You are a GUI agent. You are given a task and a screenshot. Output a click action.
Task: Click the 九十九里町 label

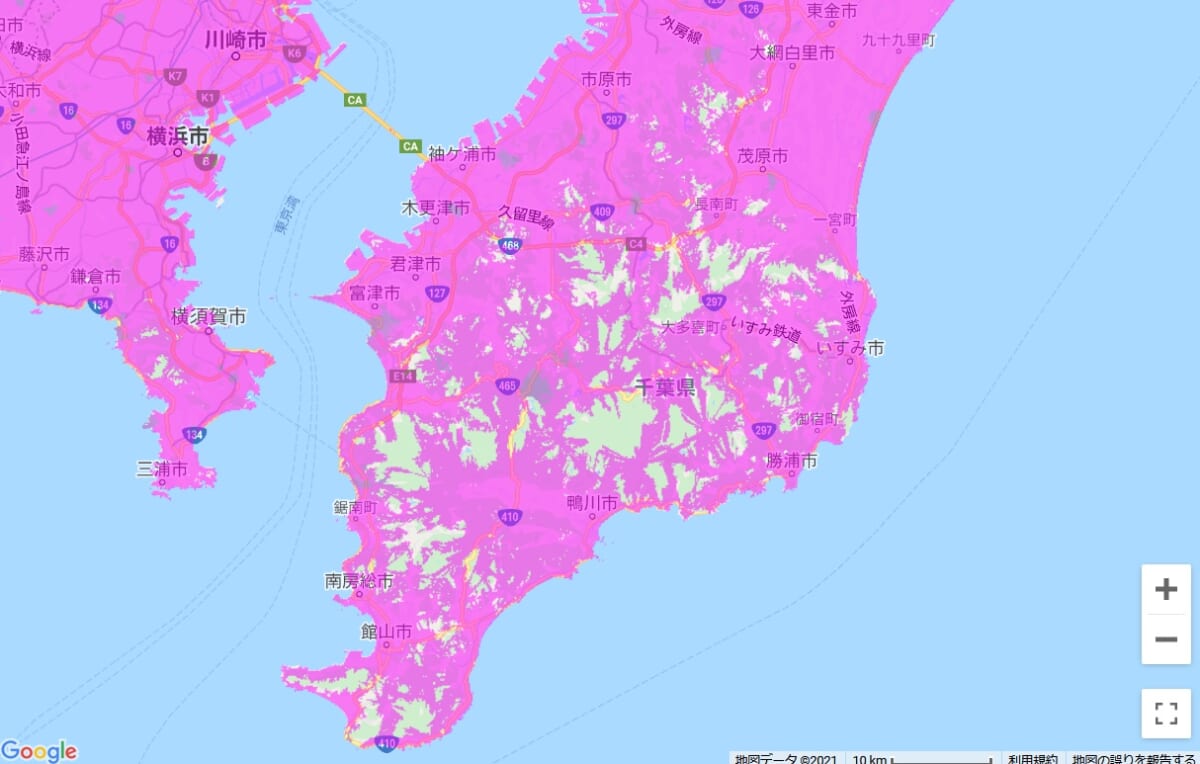tap(899, 40)
